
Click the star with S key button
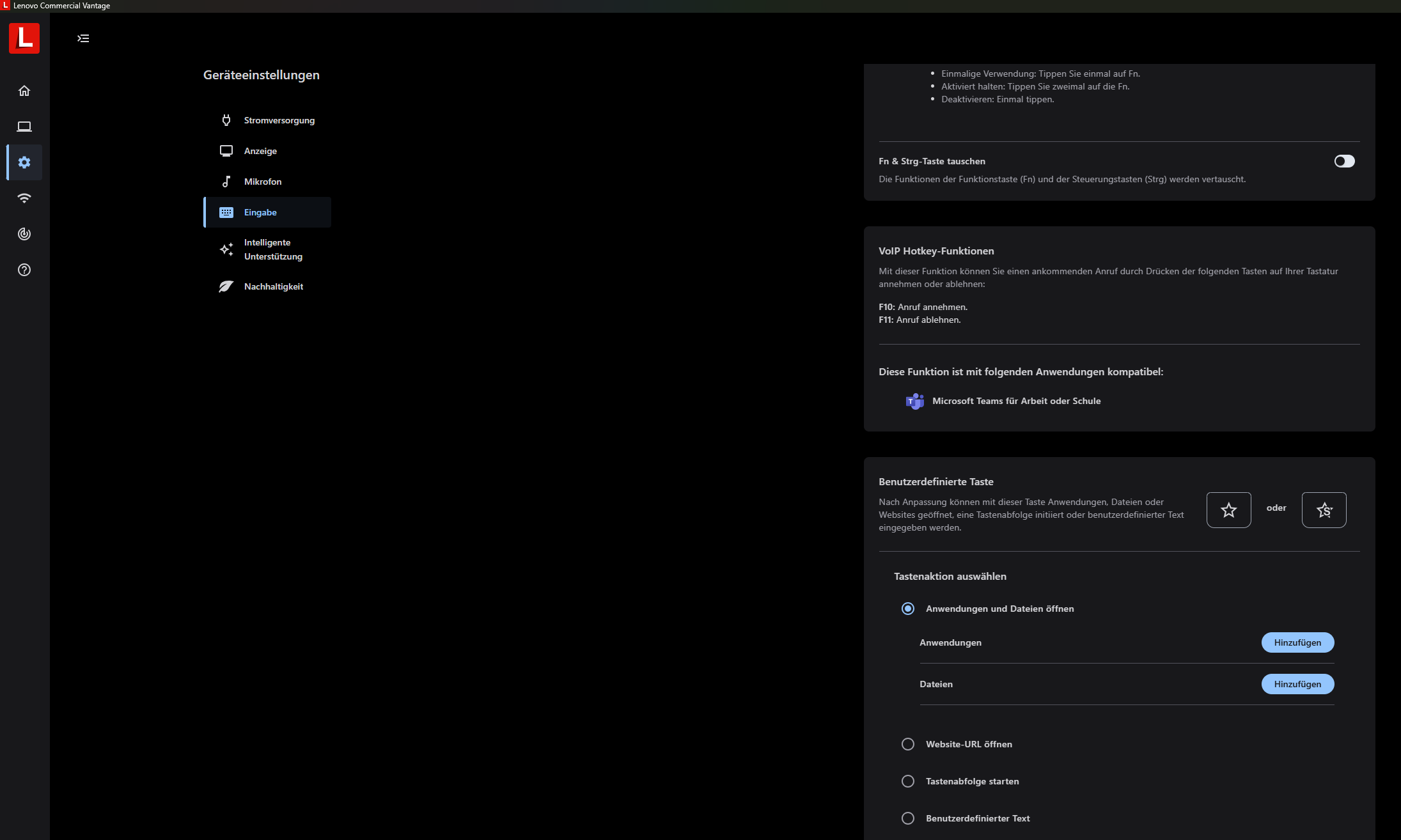(x=1324, y=510)
